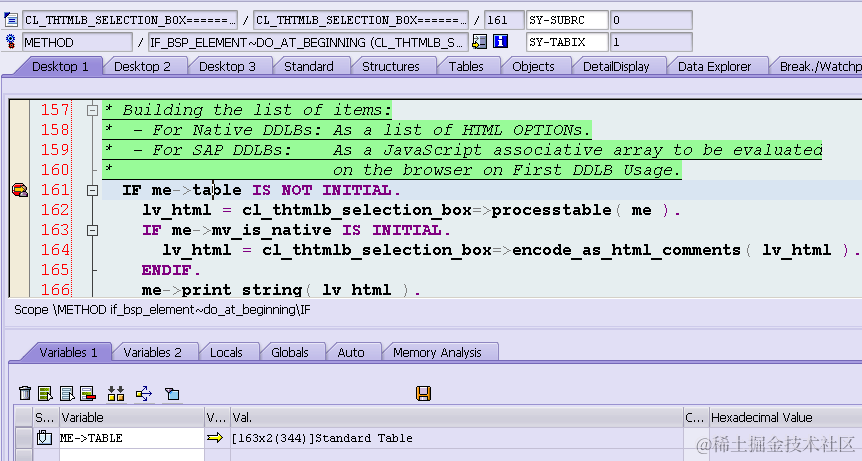
Task: Click the grey list icon with arrow
Action: (x=67, y=393)
